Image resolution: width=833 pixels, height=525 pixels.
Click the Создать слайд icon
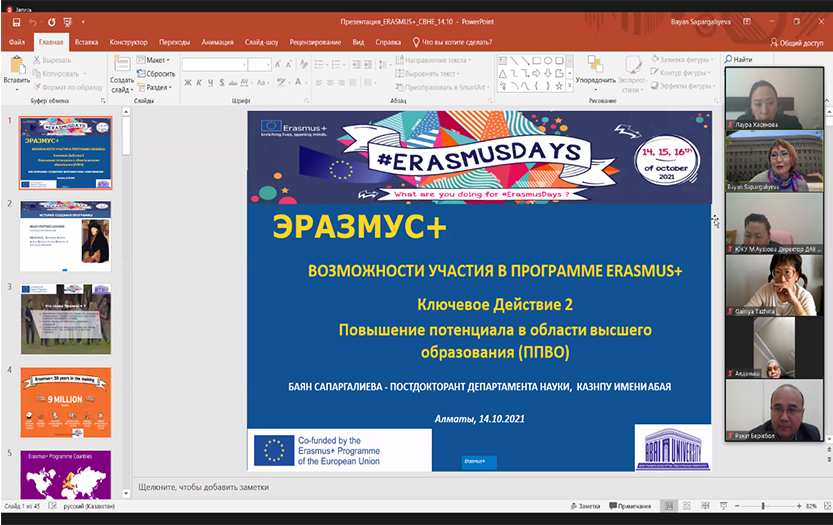[122, 65]
